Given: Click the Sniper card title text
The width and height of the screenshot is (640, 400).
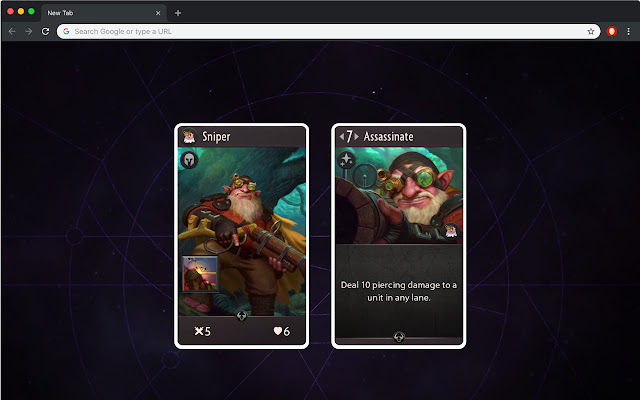Looking at the screenshot, I should tap(216, 136).
